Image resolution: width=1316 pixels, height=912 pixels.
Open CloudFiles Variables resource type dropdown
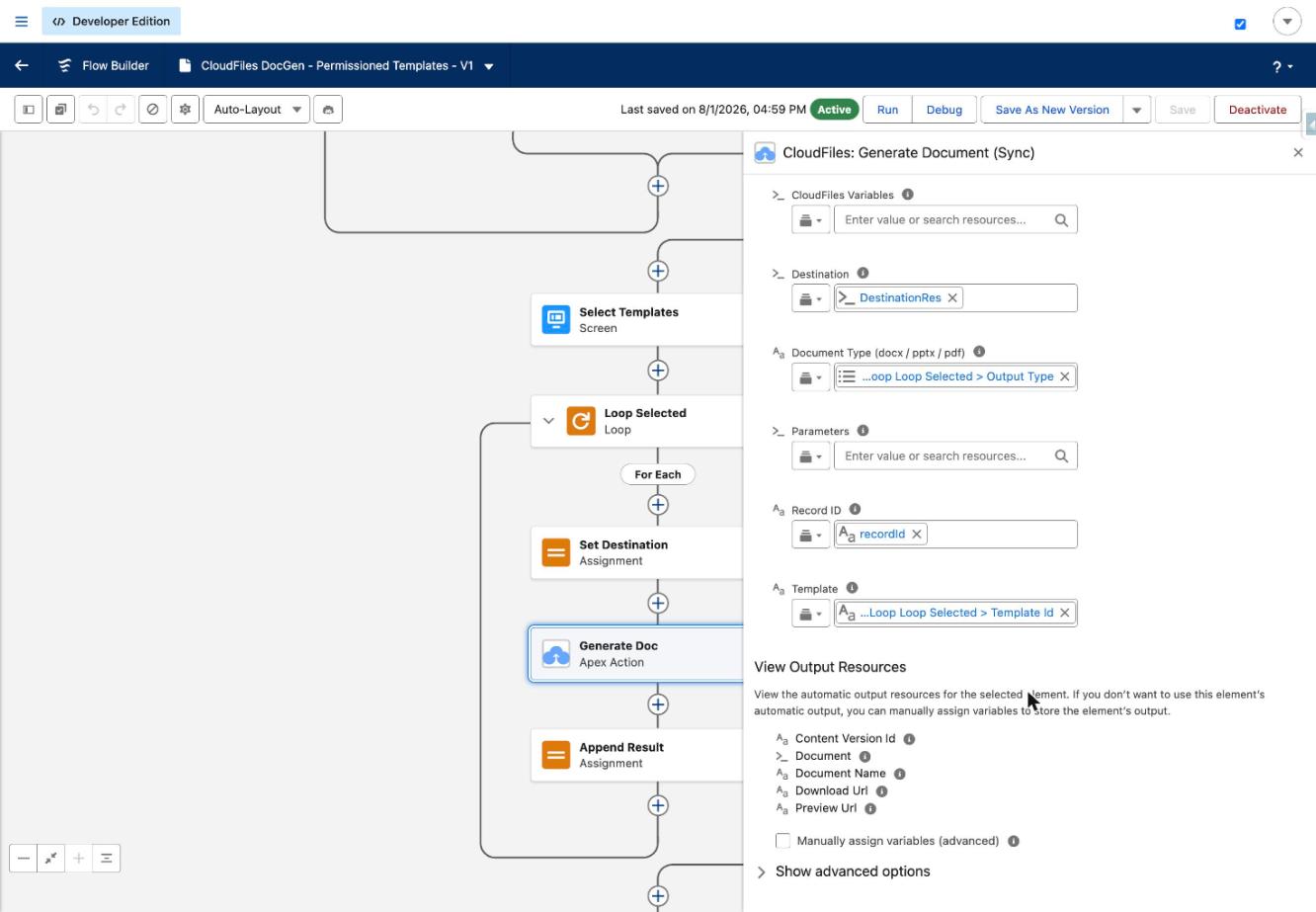tap(809, 220)
